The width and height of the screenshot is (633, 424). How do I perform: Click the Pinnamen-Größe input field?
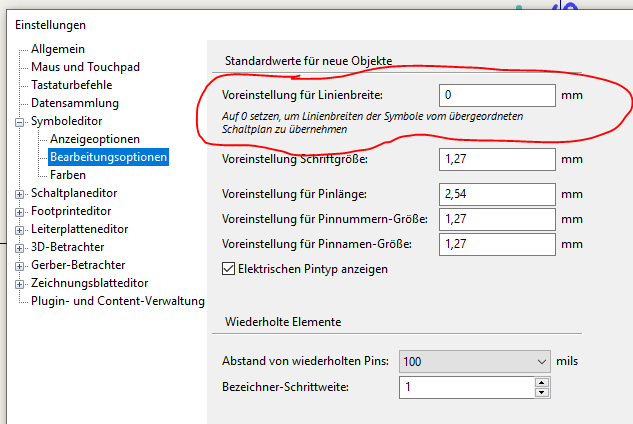(497, 244)
